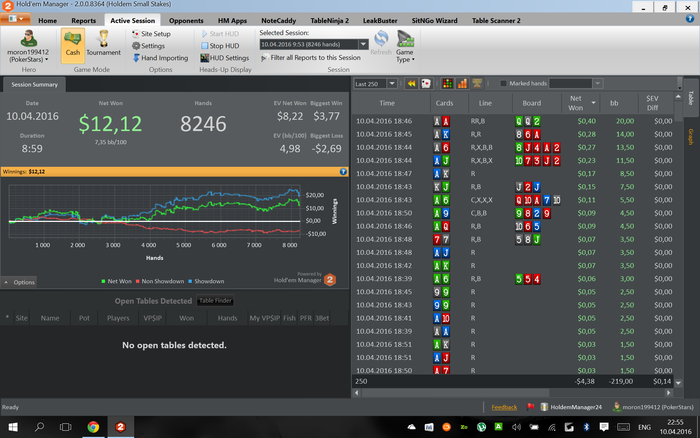Click Start HUD
Screen dimensions: 700x438
pyautogui.click(x=220, y=33)
